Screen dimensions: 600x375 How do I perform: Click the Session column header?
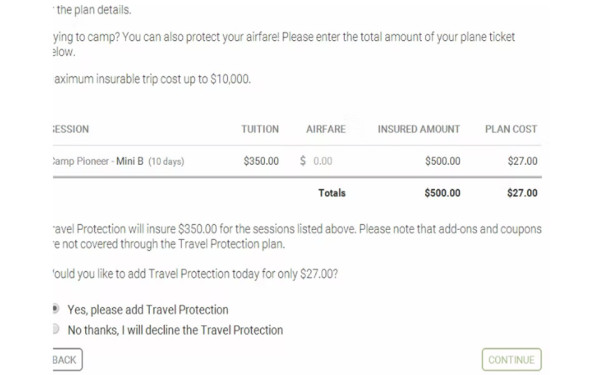tap(71, 129)
